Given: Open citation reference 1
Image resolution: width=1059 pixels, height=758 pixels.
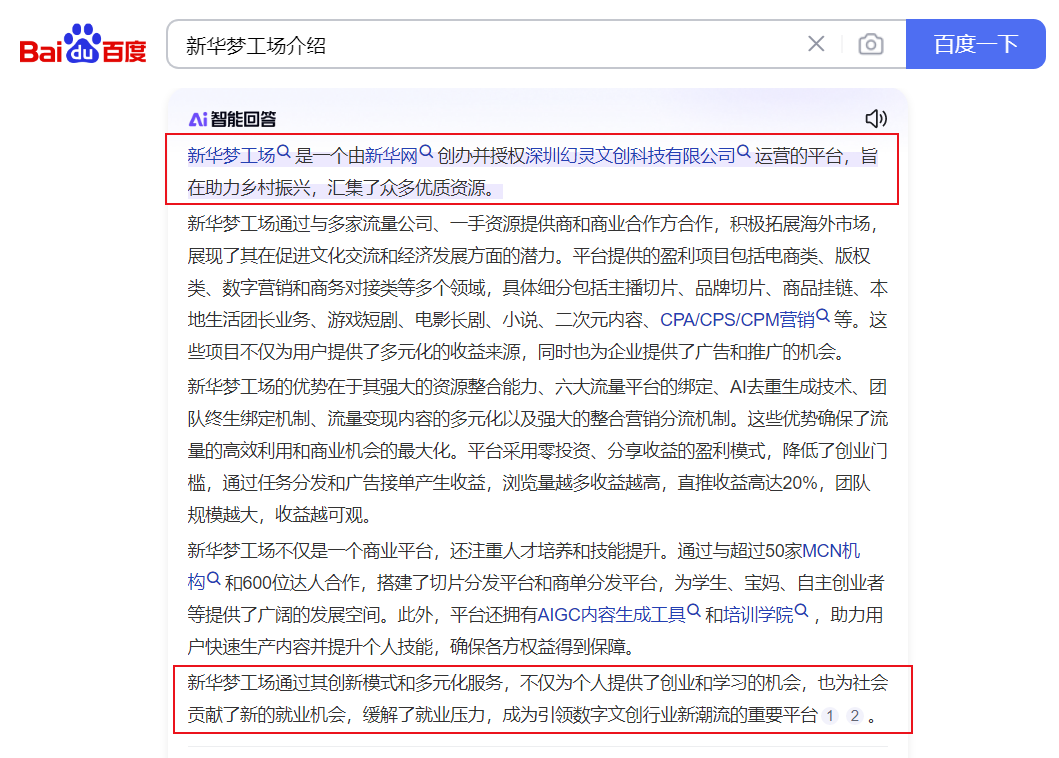Looking at the screenshot, I should (830, 715).
